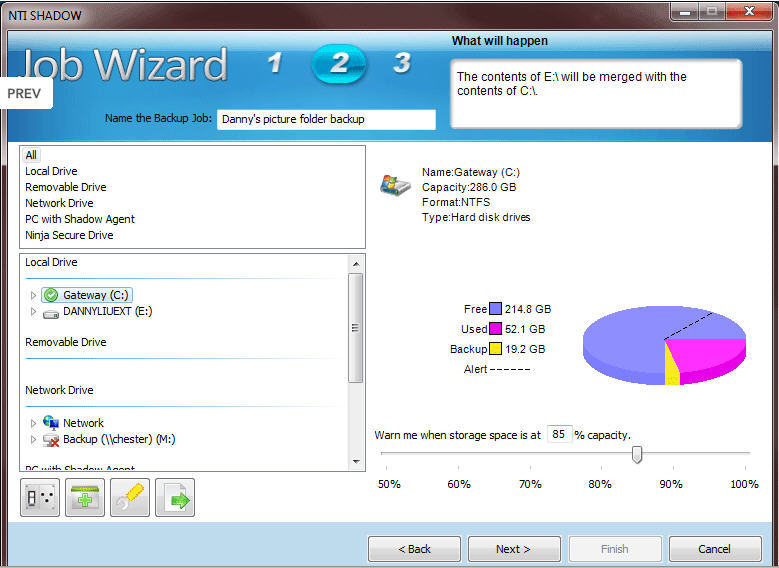Click the backup job name field
779x568 pixels.
[326, 119]
